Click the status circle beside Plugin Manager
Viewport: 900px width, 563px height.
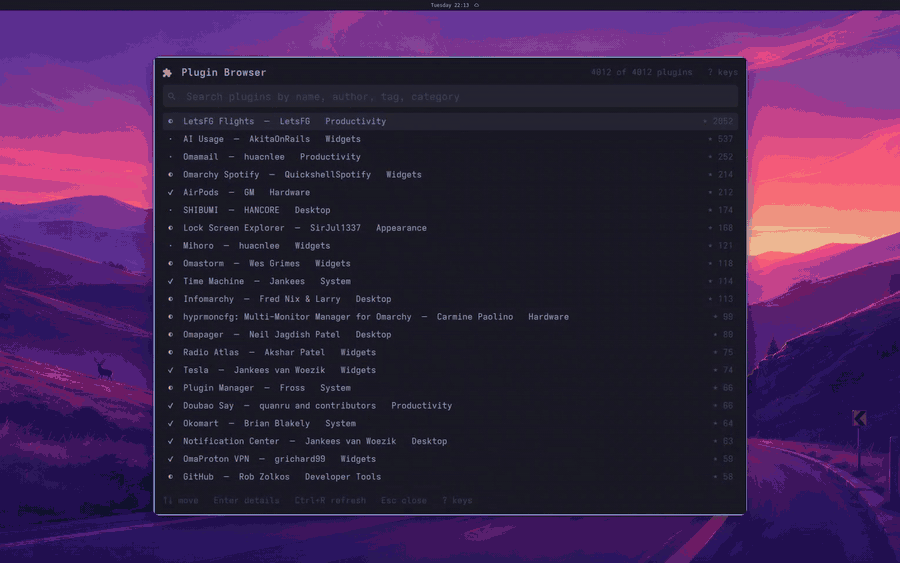coord(170,388)
